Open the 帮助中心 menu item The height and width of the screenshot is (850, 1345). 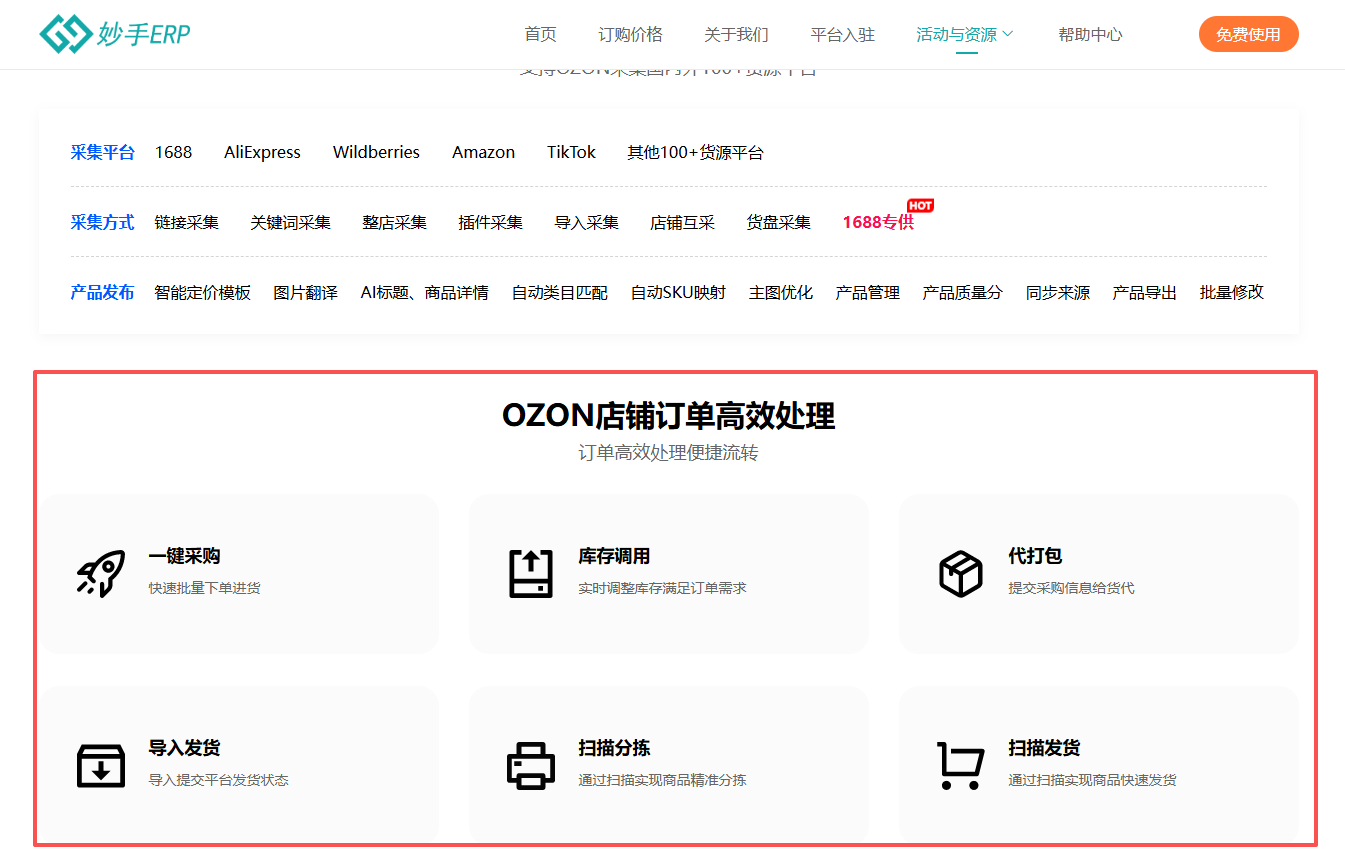pos(1090,33)
